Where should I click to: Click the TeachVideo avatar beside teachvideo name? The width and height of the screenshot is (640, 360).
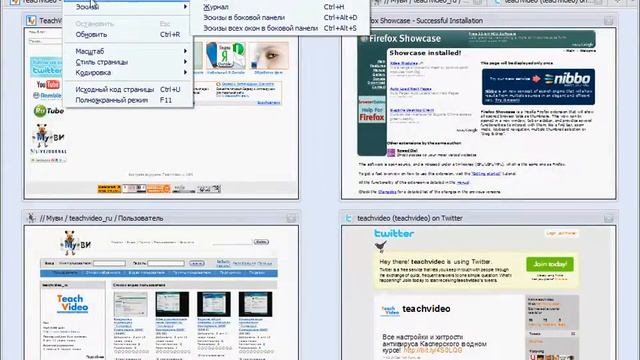[x=390, y=310]
